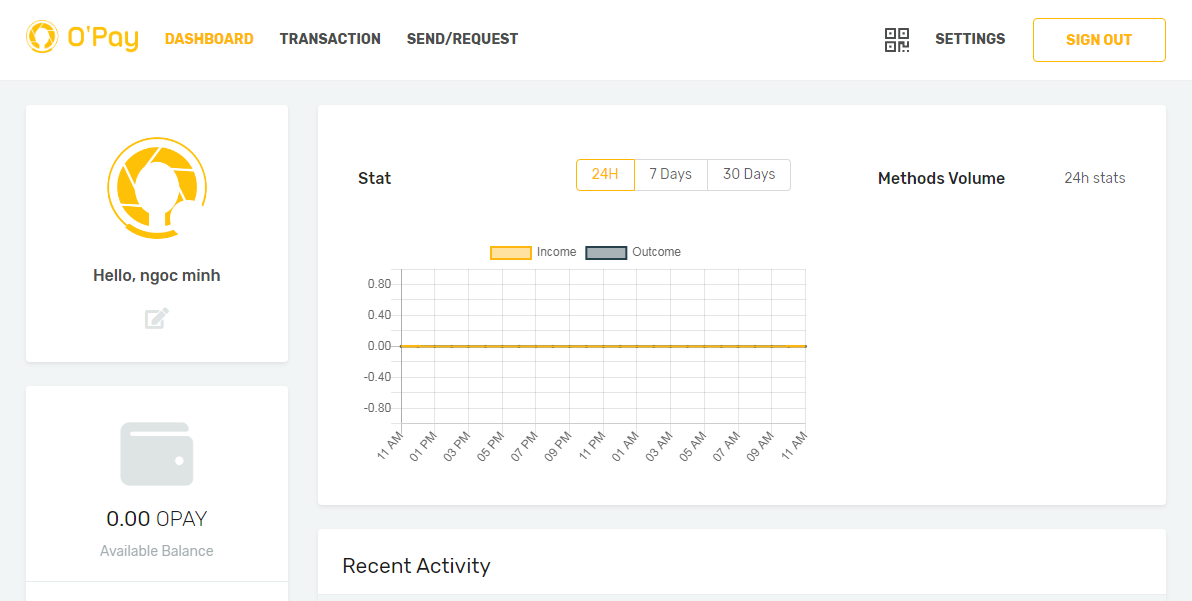Click the wallet balance icon

coord(157,454)
